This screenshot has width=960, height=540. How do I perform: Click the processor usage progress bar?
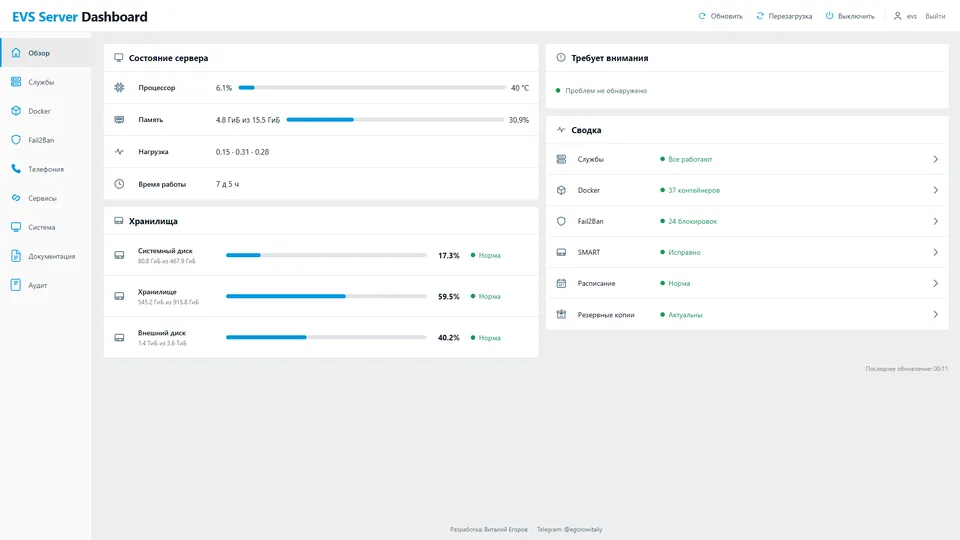point(372,88)
